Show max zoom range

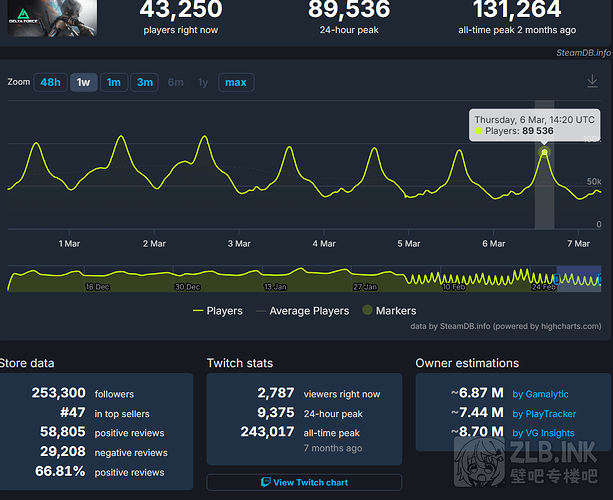tap(235, 82)
